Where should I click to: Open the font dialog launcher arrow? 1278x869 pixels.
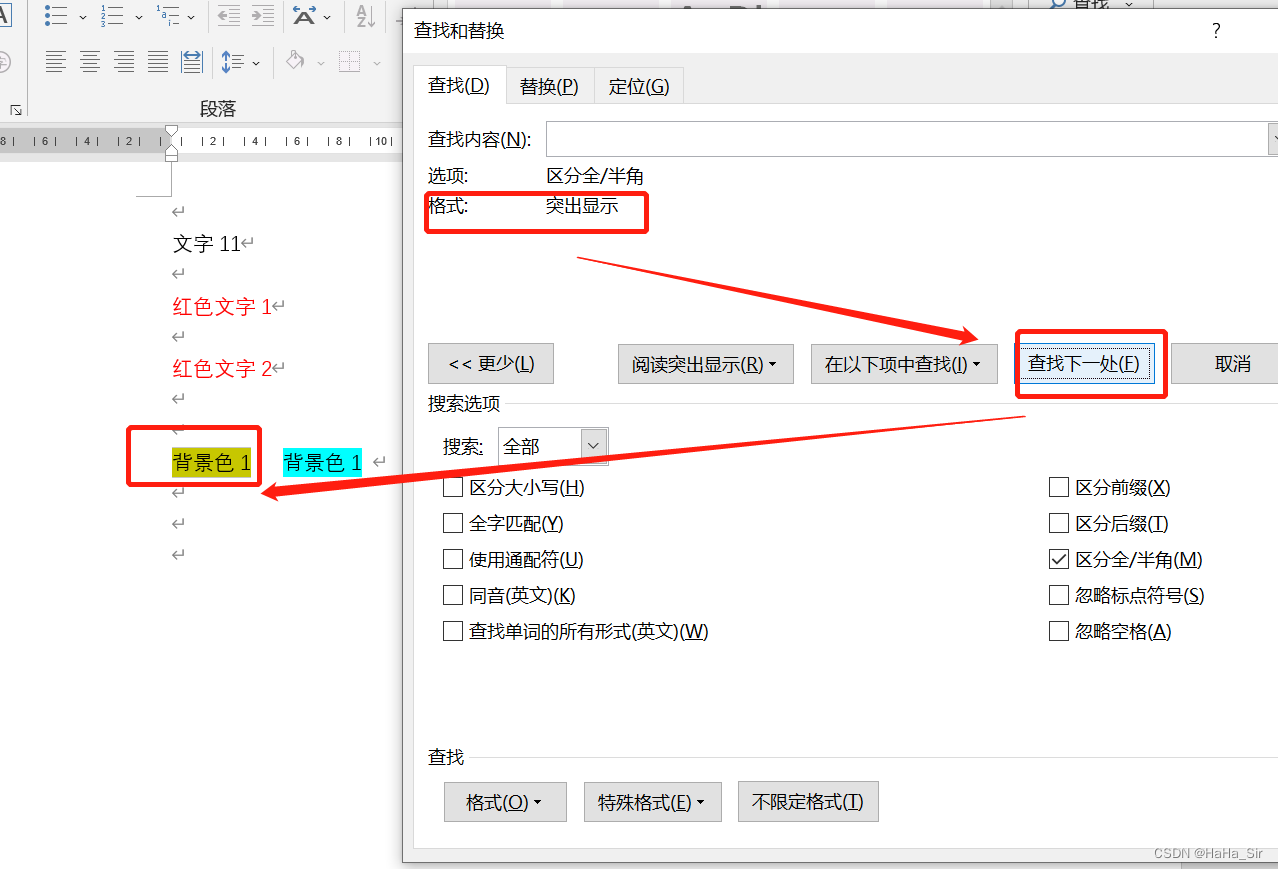tap(16, 109)
